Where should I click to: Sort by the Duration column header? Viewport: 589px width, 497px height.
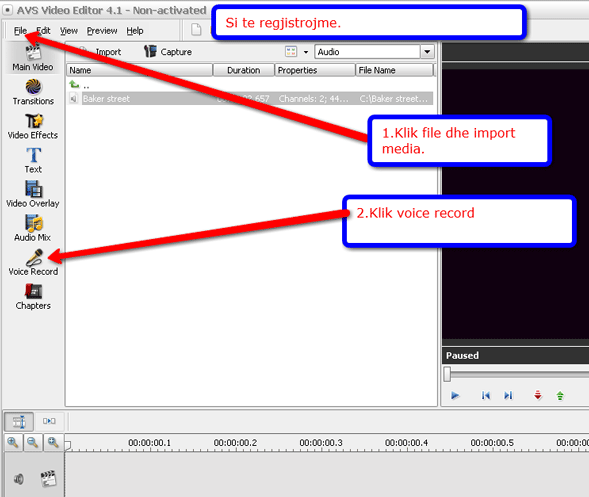(x=243, y=70)
